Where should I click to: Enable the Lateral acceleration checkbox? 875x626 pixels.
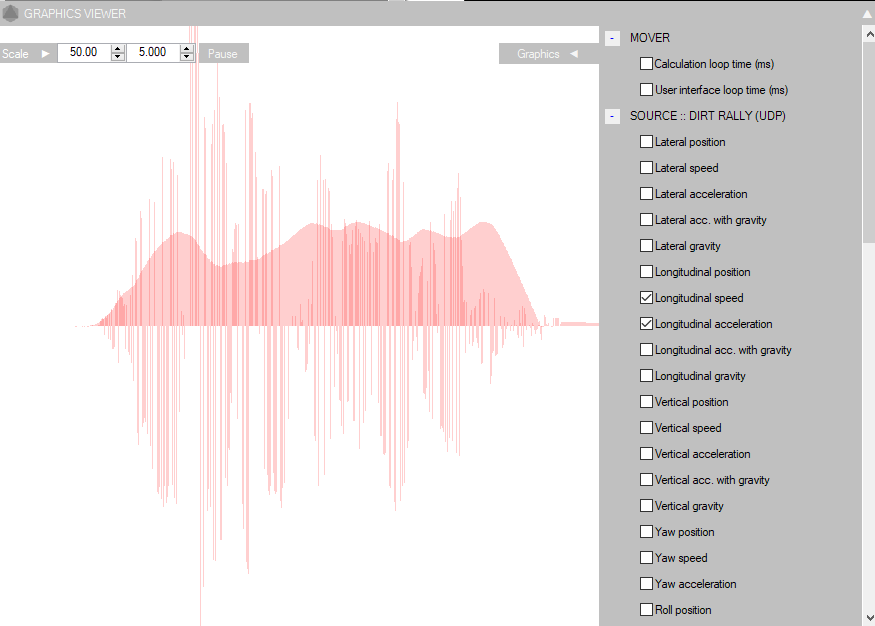646,194
